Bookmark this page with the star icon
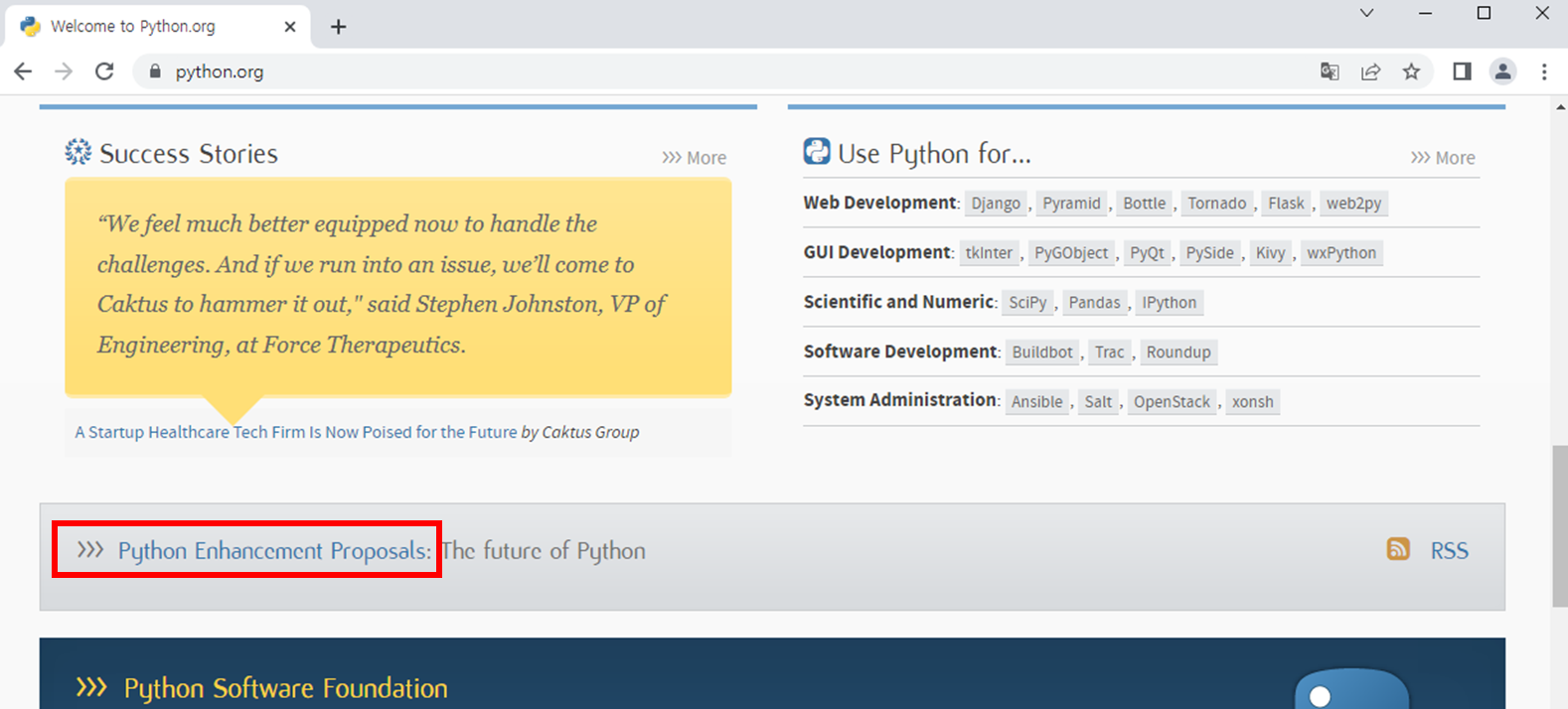Viewport: 1568px width, 709px height. 1411,71
